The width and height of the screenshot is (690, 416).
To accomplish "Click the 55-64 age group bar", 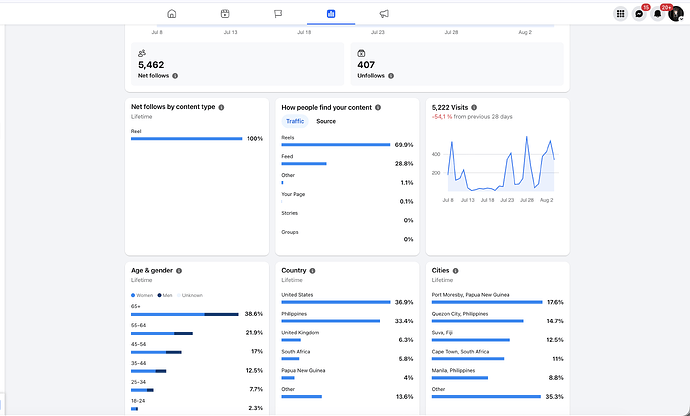I will pyautogui.click(x=162, y=333).
